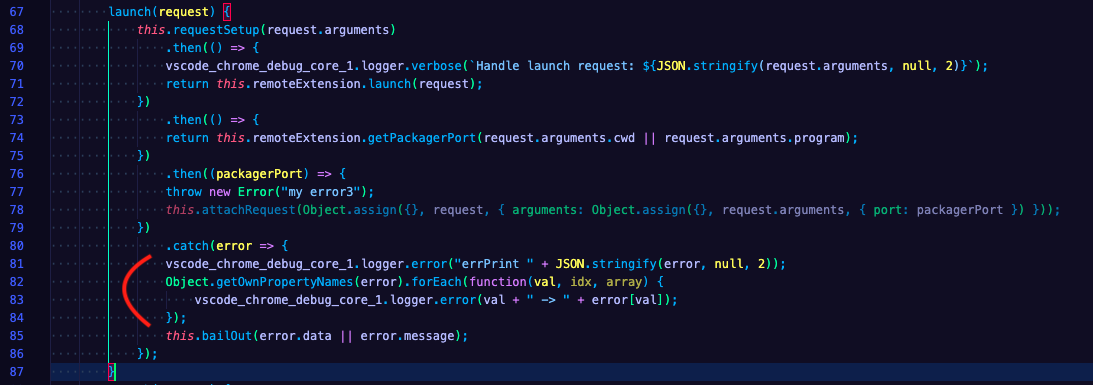Click the 'this' keyword on line 68
Screen dimensions: 1093x385
pos(151,29)
